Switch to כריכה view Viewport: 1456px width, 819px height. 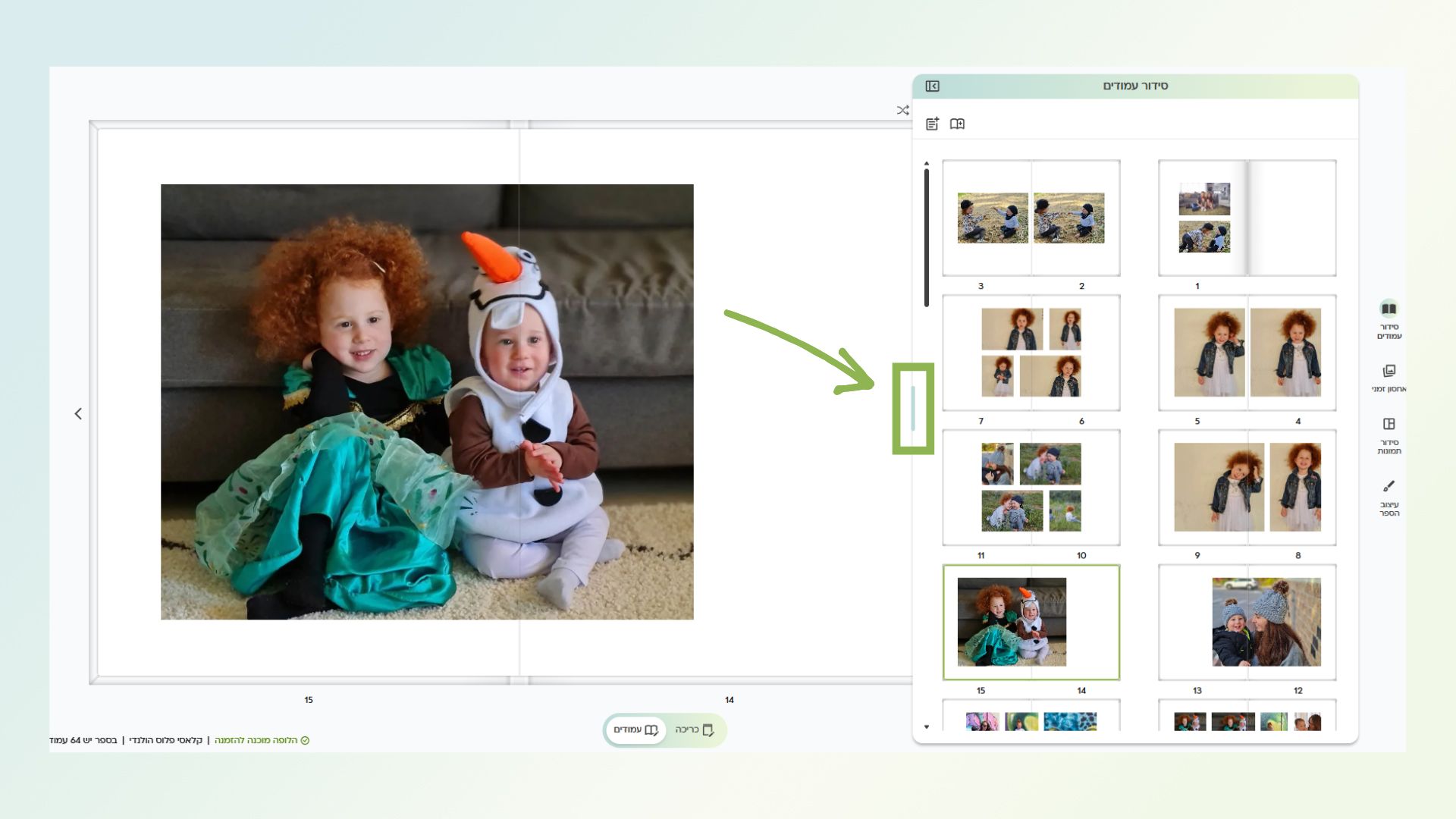(x=695, y=730)
